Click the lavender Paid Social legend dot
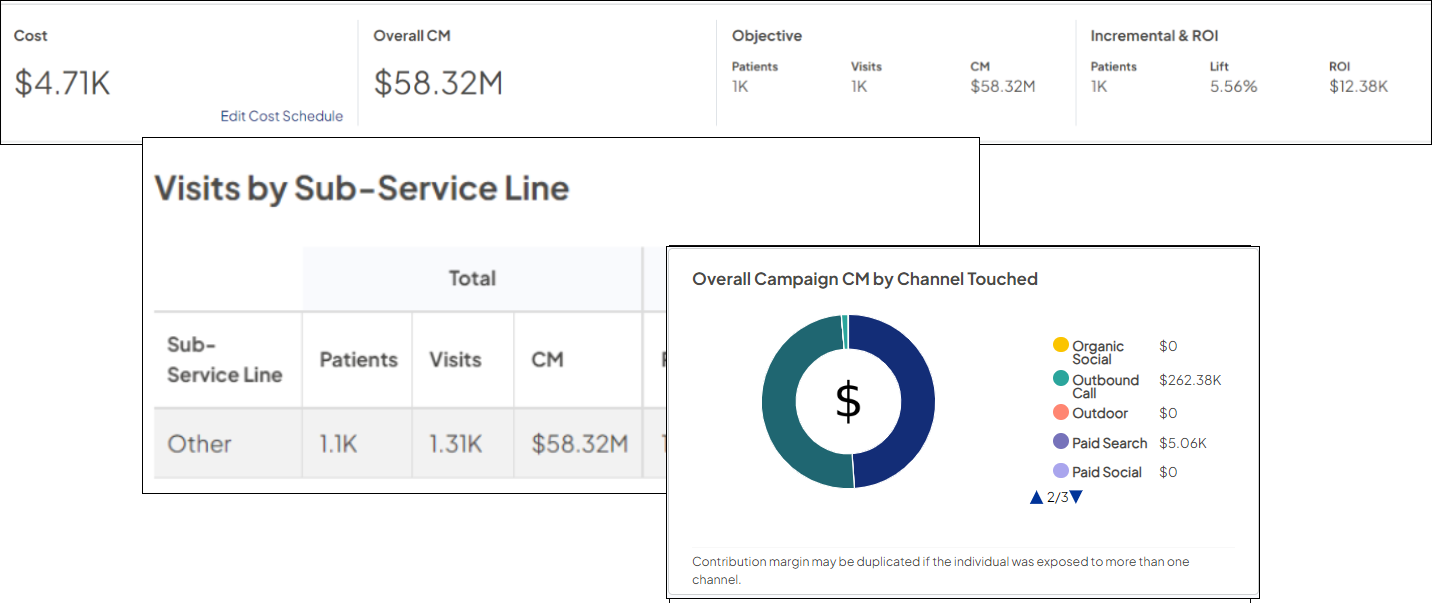The width and height of the screenshot is (1432, 603). point(1061,471)
